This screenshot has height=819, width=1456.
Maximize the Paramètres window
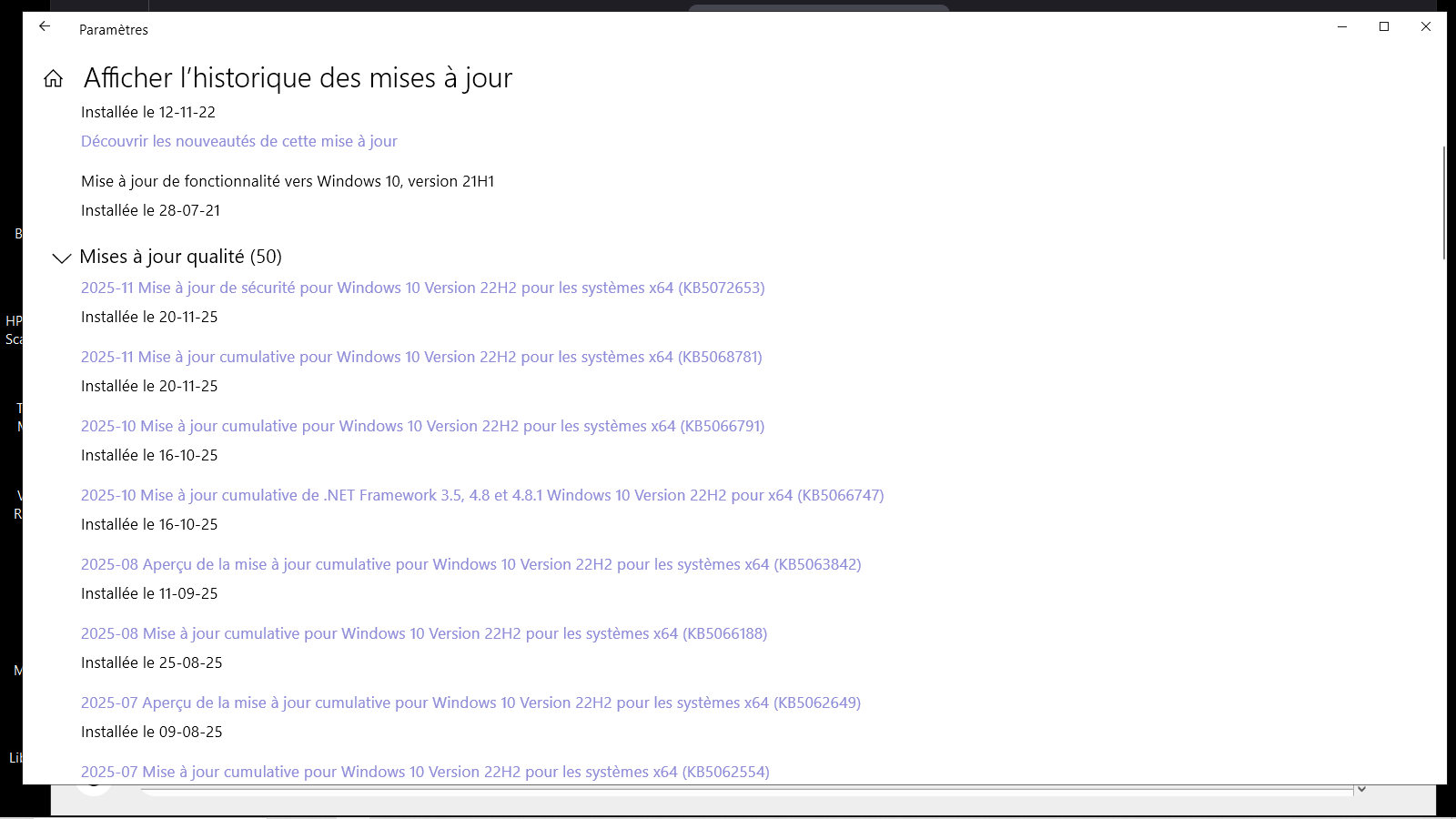pos(1384,27)
